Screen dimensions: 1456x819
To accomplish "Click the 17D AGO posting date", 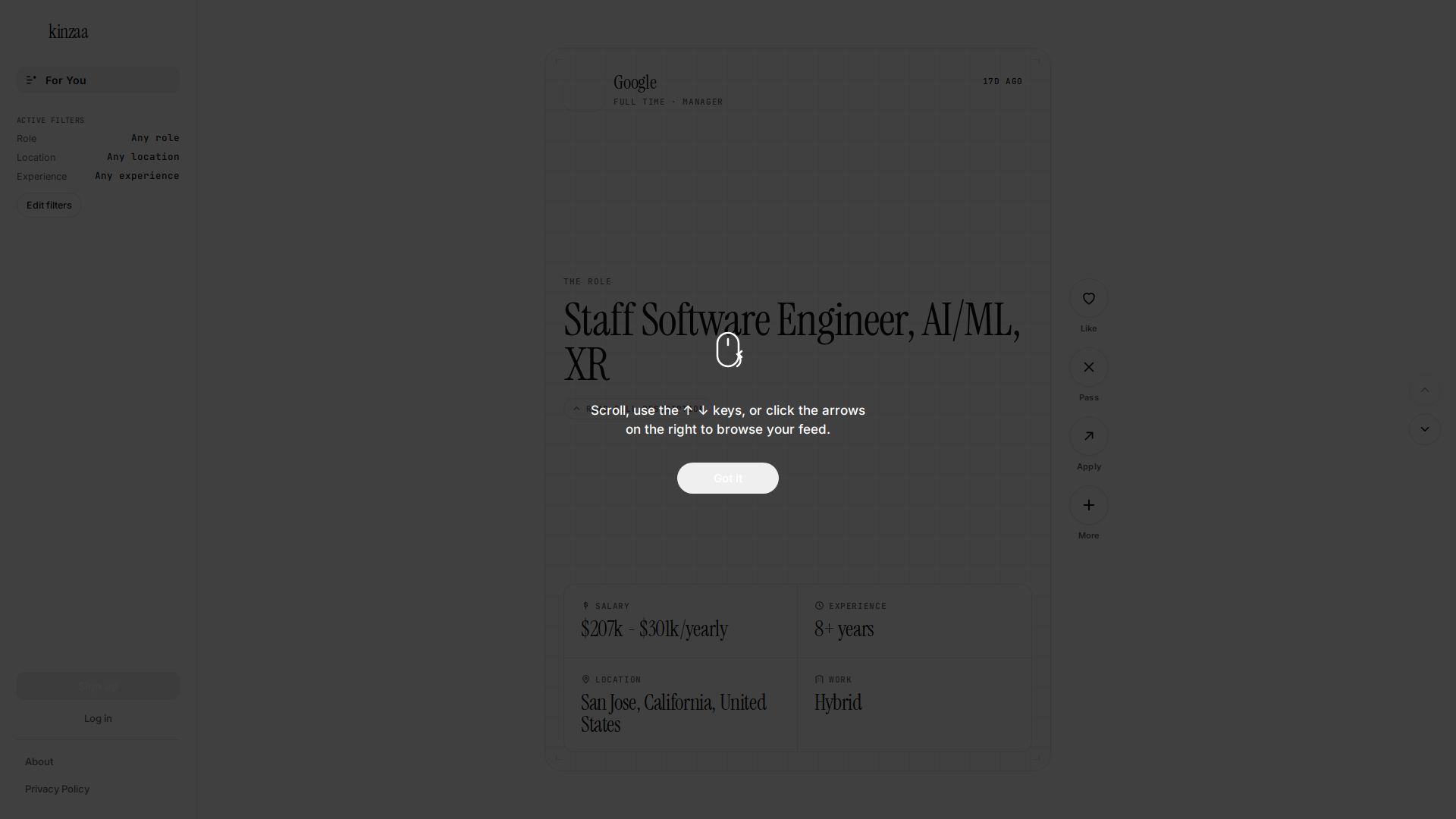I will tap(1003, 81).
